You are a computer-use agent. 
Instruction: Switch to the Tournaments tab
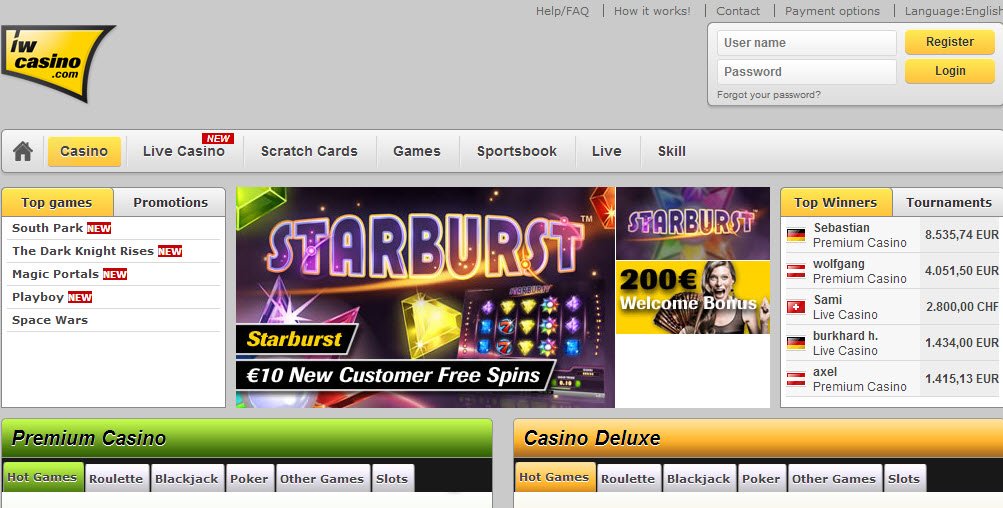coord(949,202)
